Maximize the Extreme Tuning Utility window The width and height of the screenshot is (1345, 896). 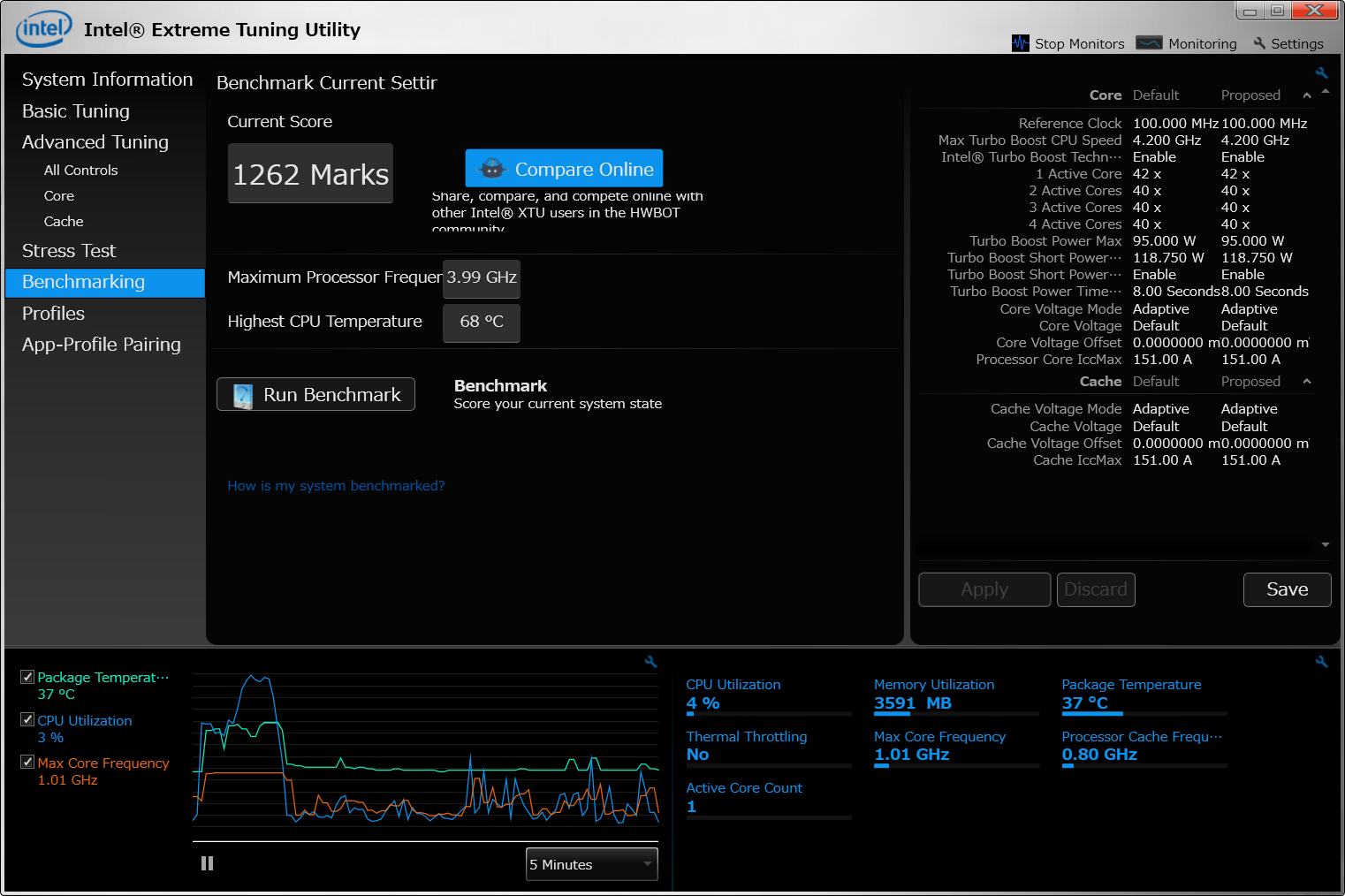tap(1277, 11)
